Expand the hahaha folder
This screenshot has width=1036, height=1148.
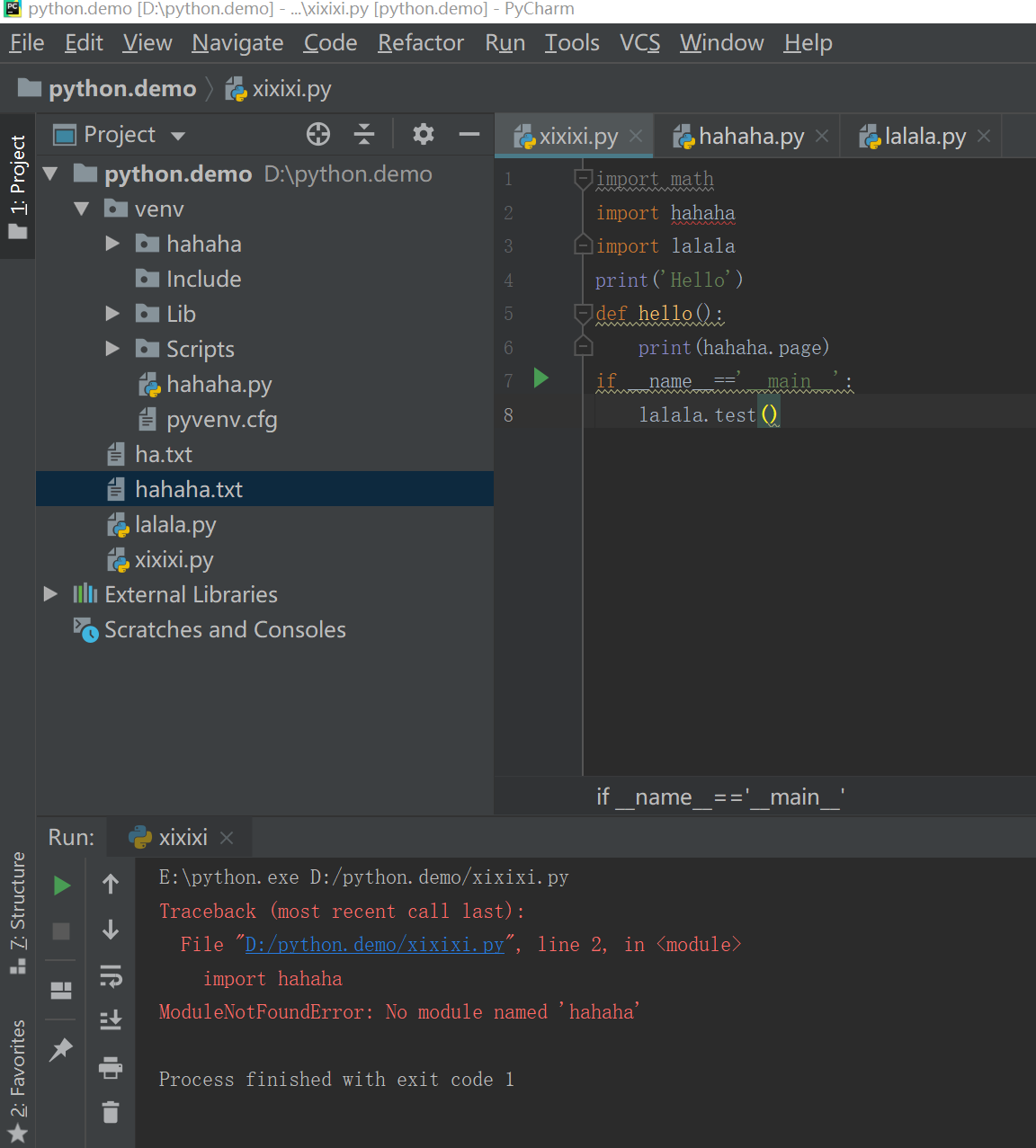(x=112, y=244)
